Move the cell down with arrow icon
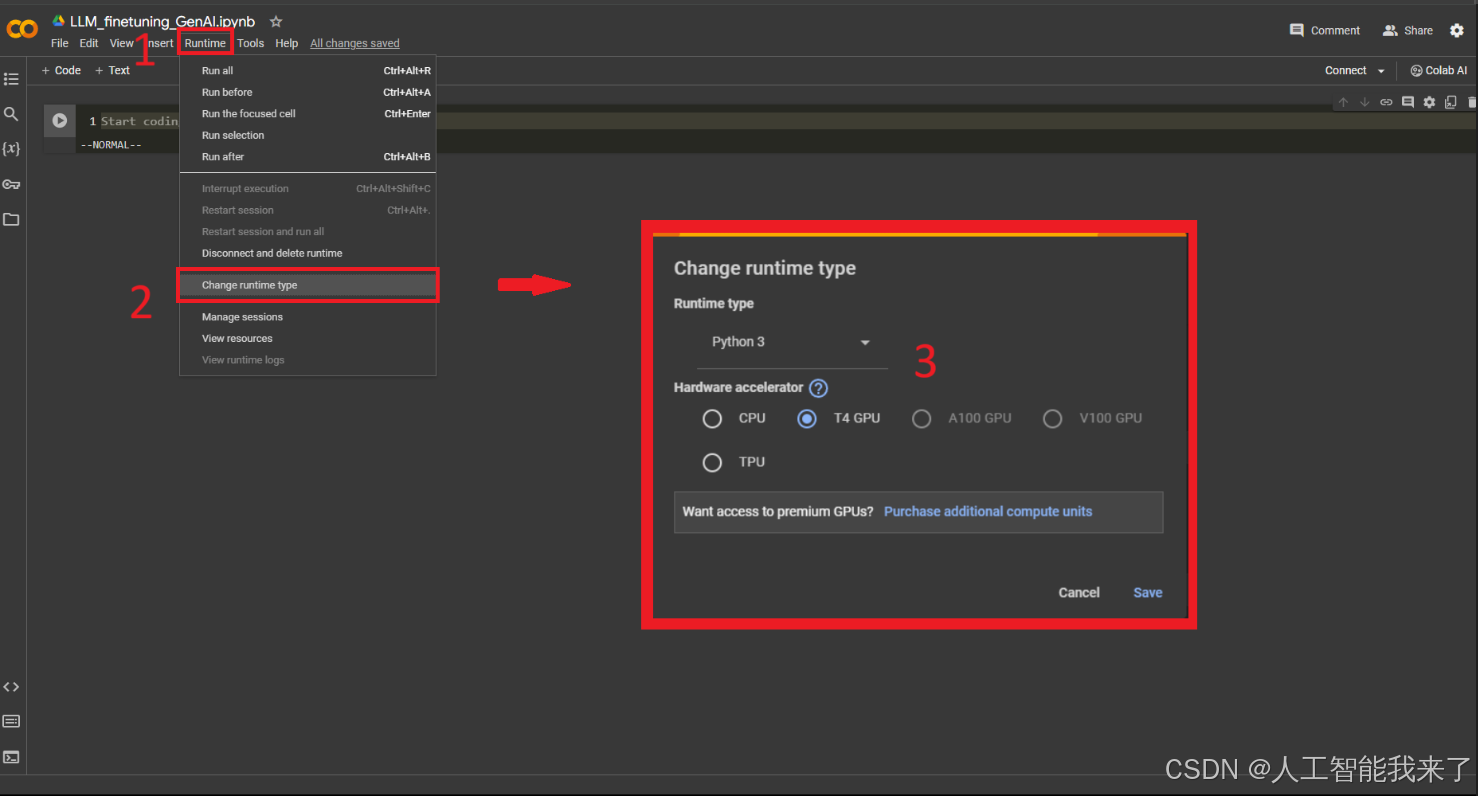 [x=1365, y=102]
